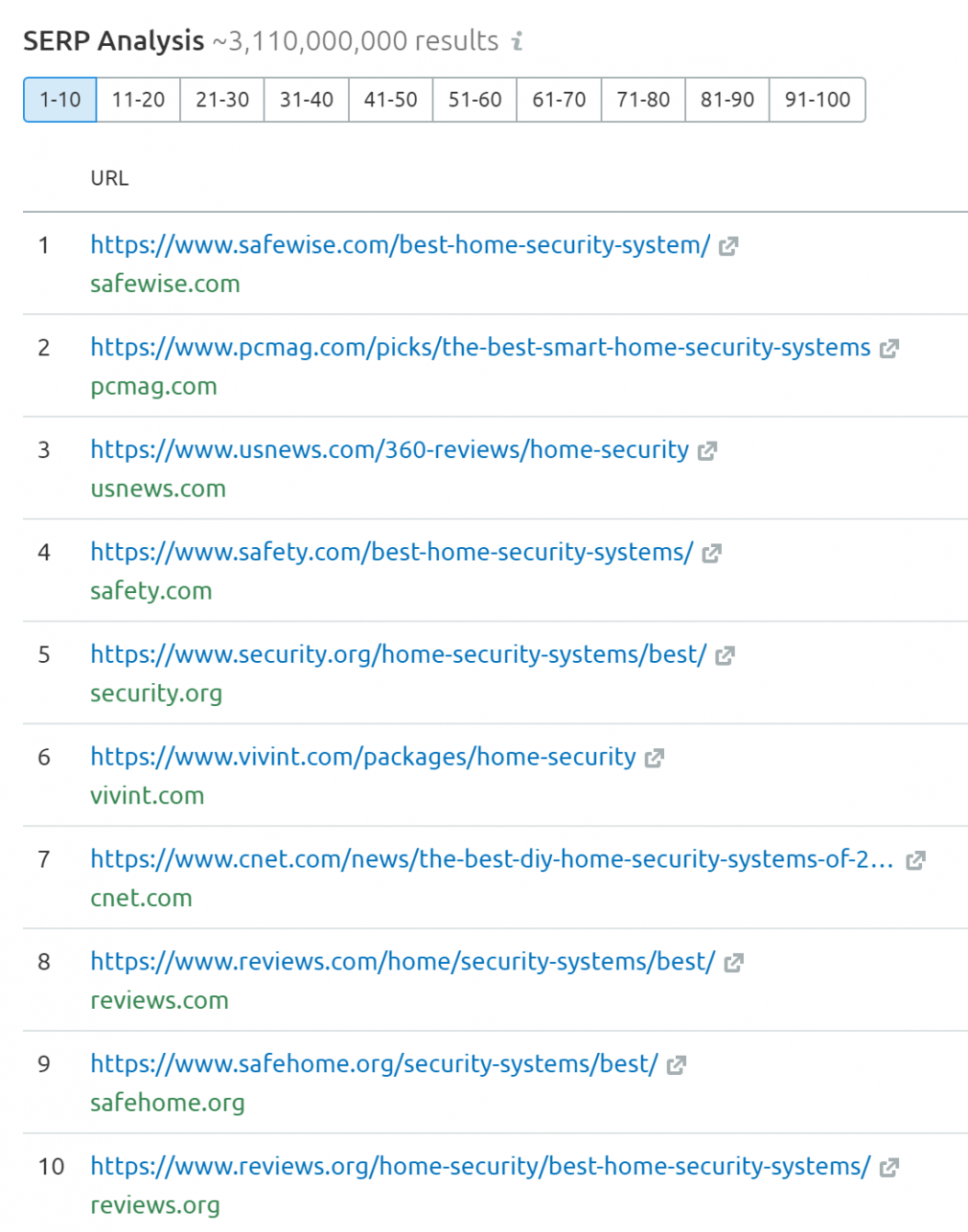Switch to the 61-70 results tab
Screen dimensions: 968x1232
pos(560,100)
